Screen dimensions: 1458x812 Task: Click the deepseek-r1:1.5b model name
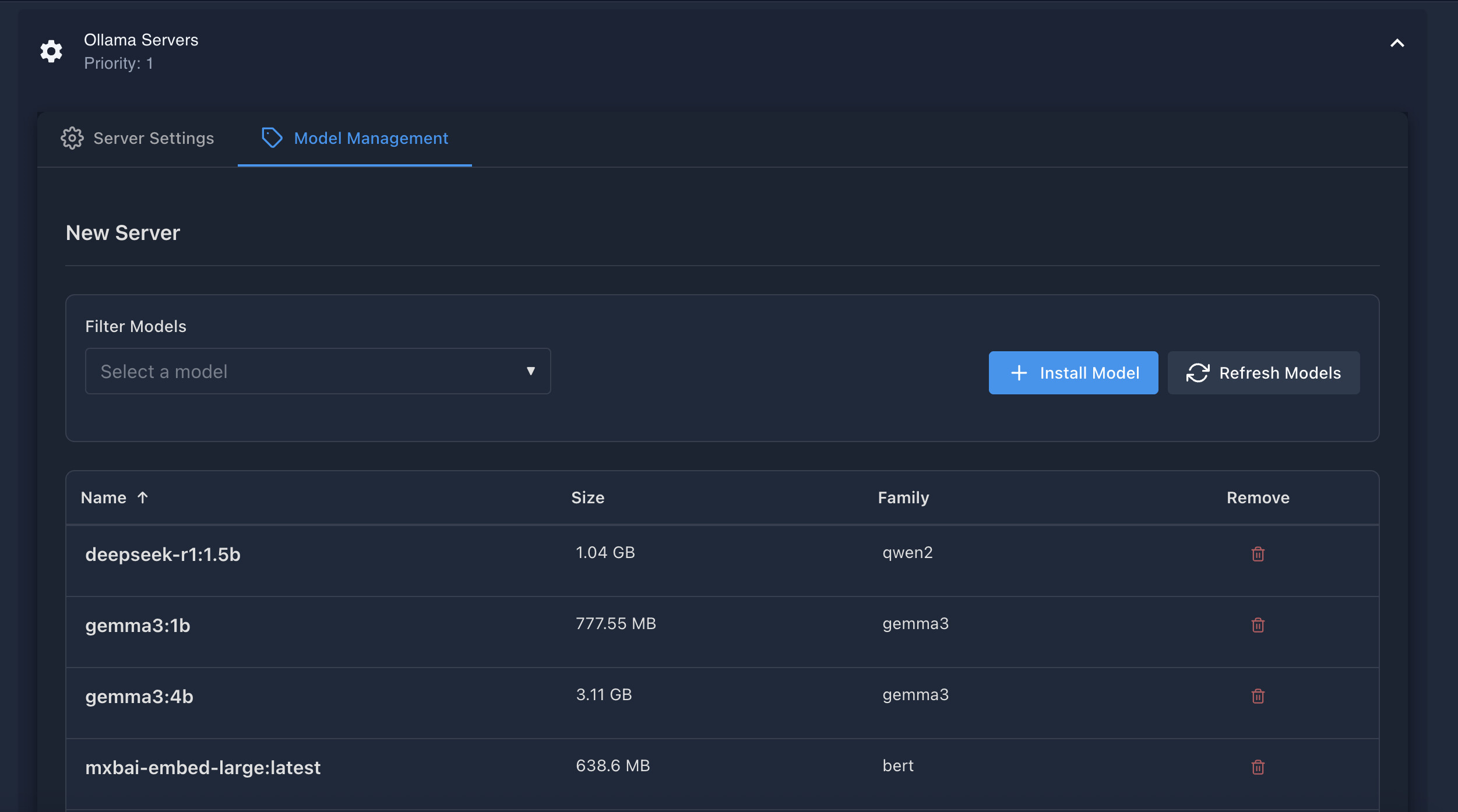click(x=163, y=555)
